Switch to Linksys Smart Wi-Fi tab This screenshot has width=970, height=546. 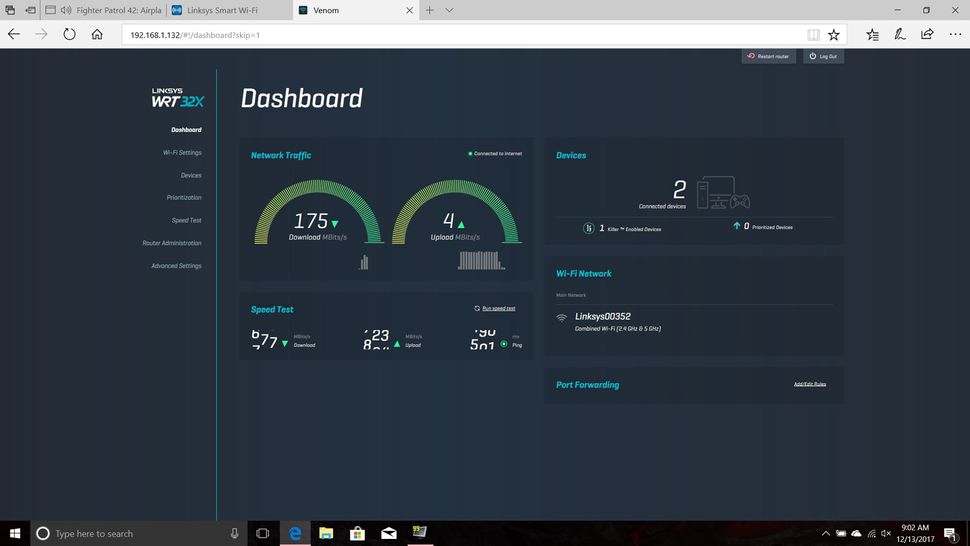click(229, 10)
